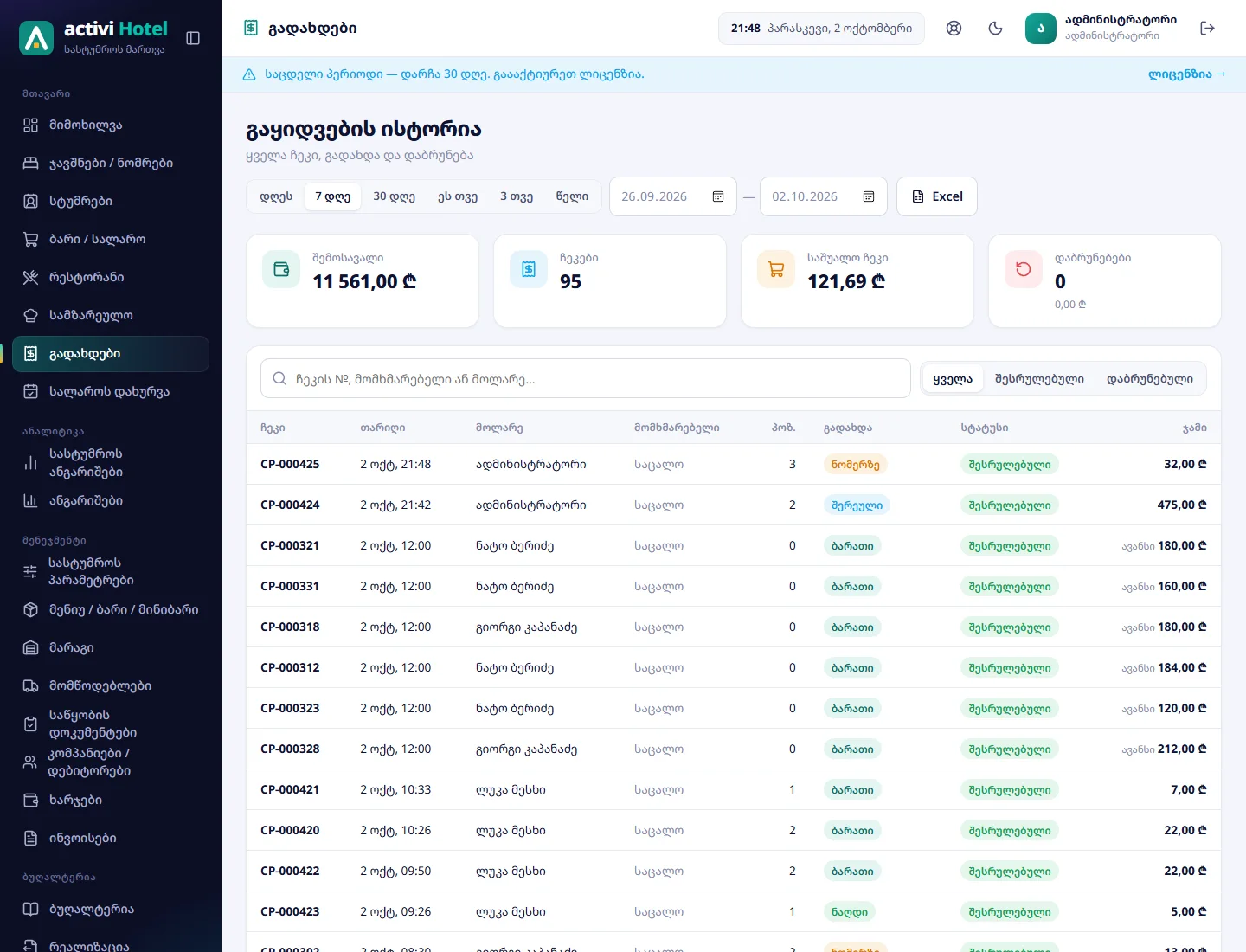
Task: Open ბუღალტერია in the sidebar
Action: click(111, 909)
